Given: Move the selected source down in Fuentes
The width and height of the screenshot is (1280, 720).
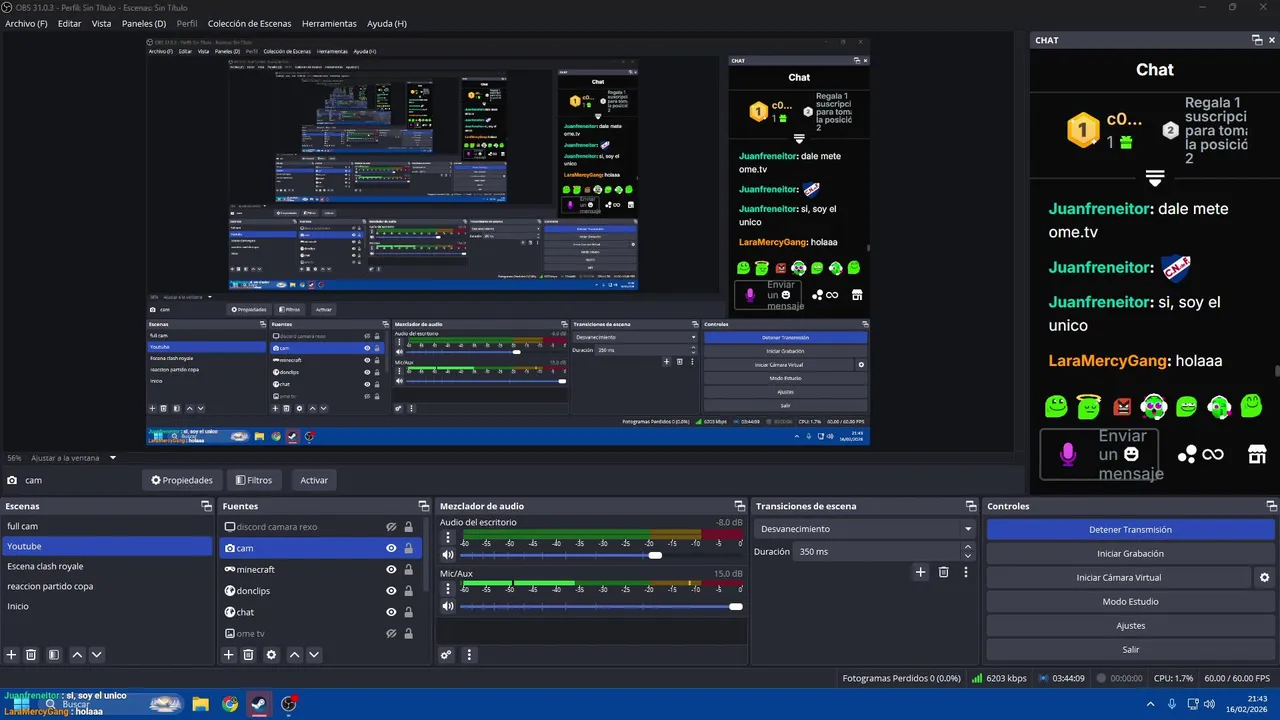Looking at the screenshot, I should tap(314, 655).
